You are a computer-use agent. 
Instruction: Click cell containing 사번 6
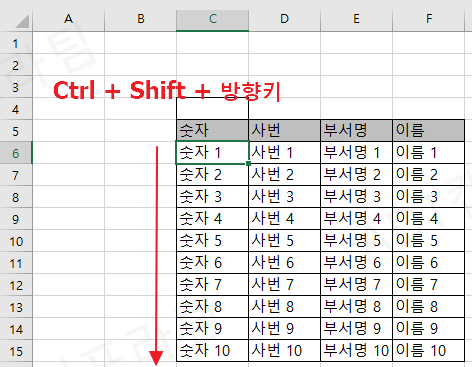[284, 263]
